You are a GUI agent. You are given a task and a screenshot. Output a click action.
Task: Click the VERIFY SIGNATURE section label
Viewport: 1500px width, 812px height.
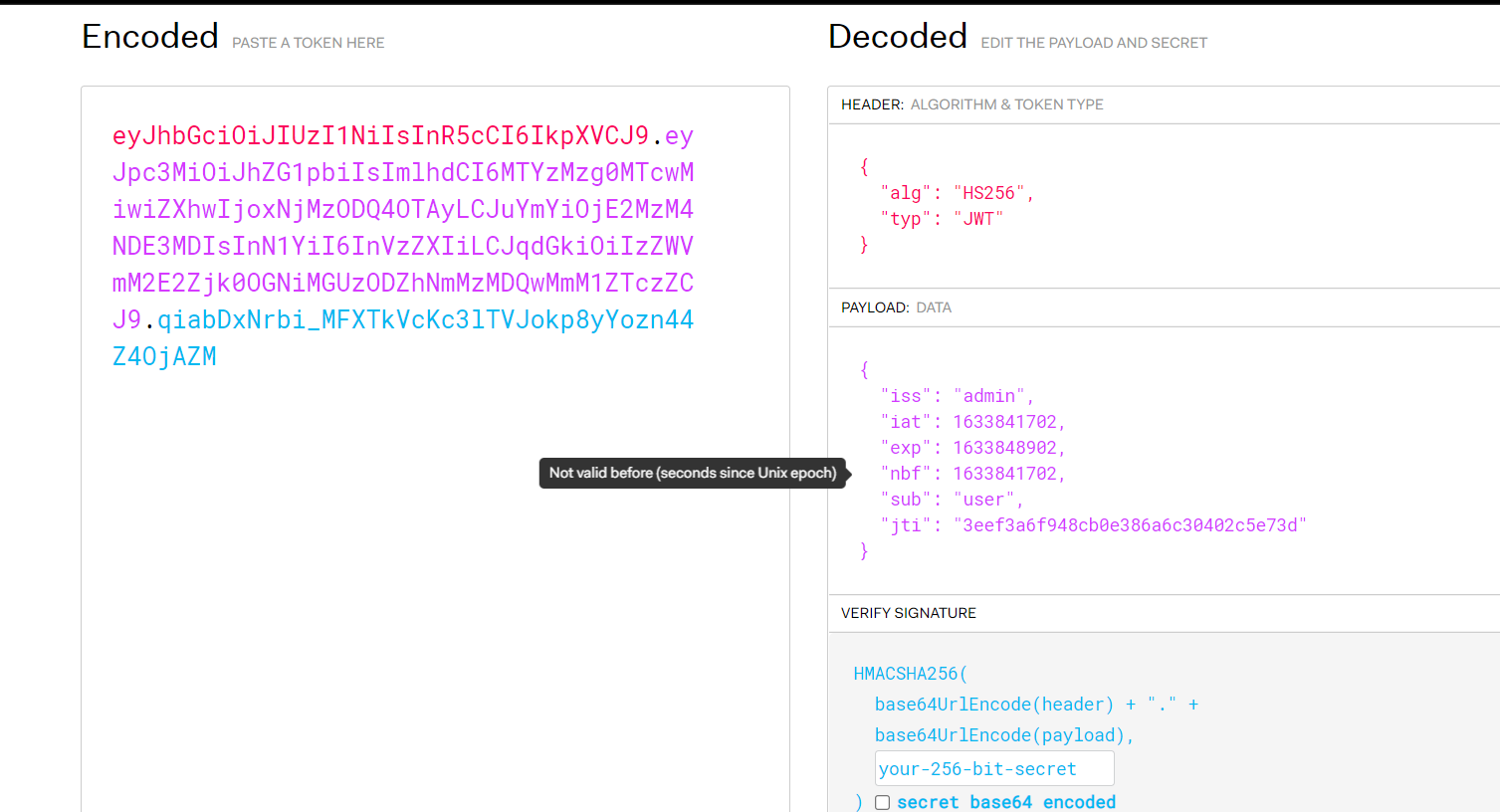click(x=909, y=613)
